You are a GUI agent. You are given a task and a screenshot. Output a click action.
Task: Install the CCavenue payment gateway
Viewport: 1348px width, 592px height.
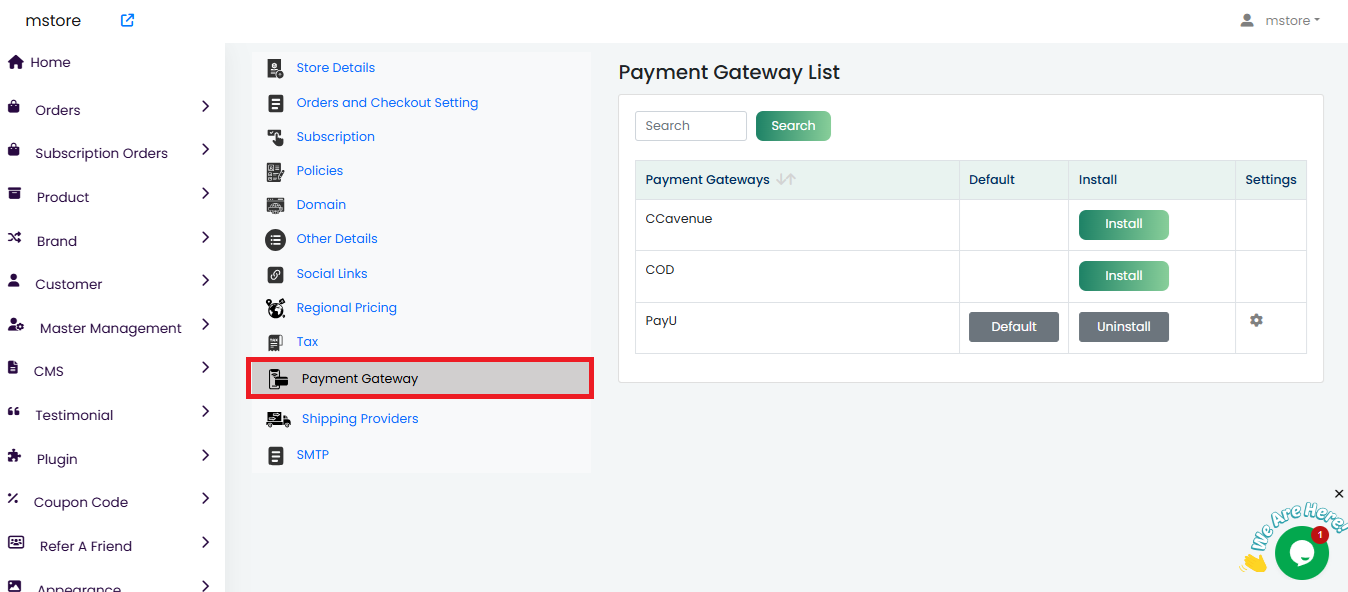coord(1123,224)
